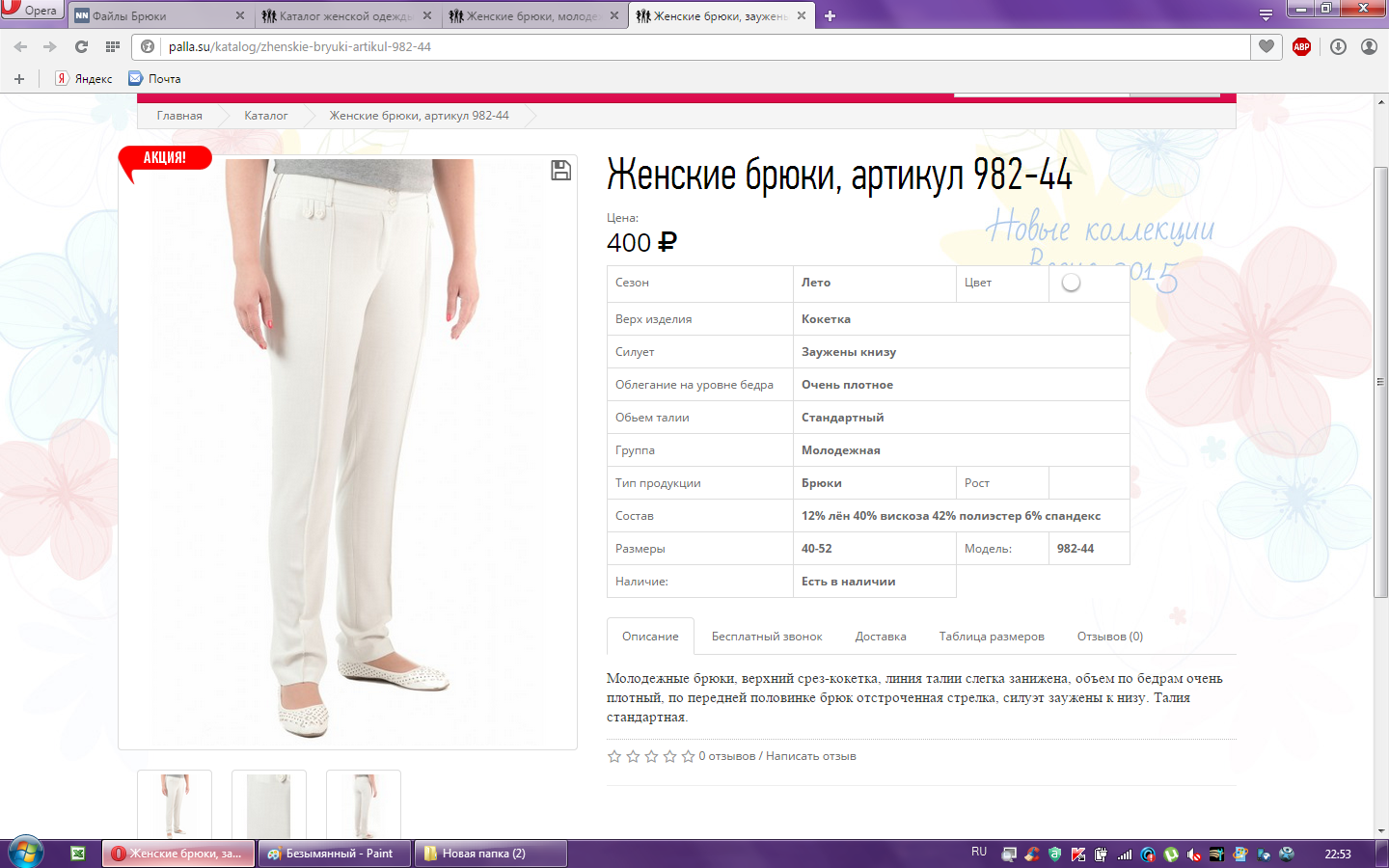Close the active 'Женские брюки, зауженн...' tab

click(x=802, y=15)
